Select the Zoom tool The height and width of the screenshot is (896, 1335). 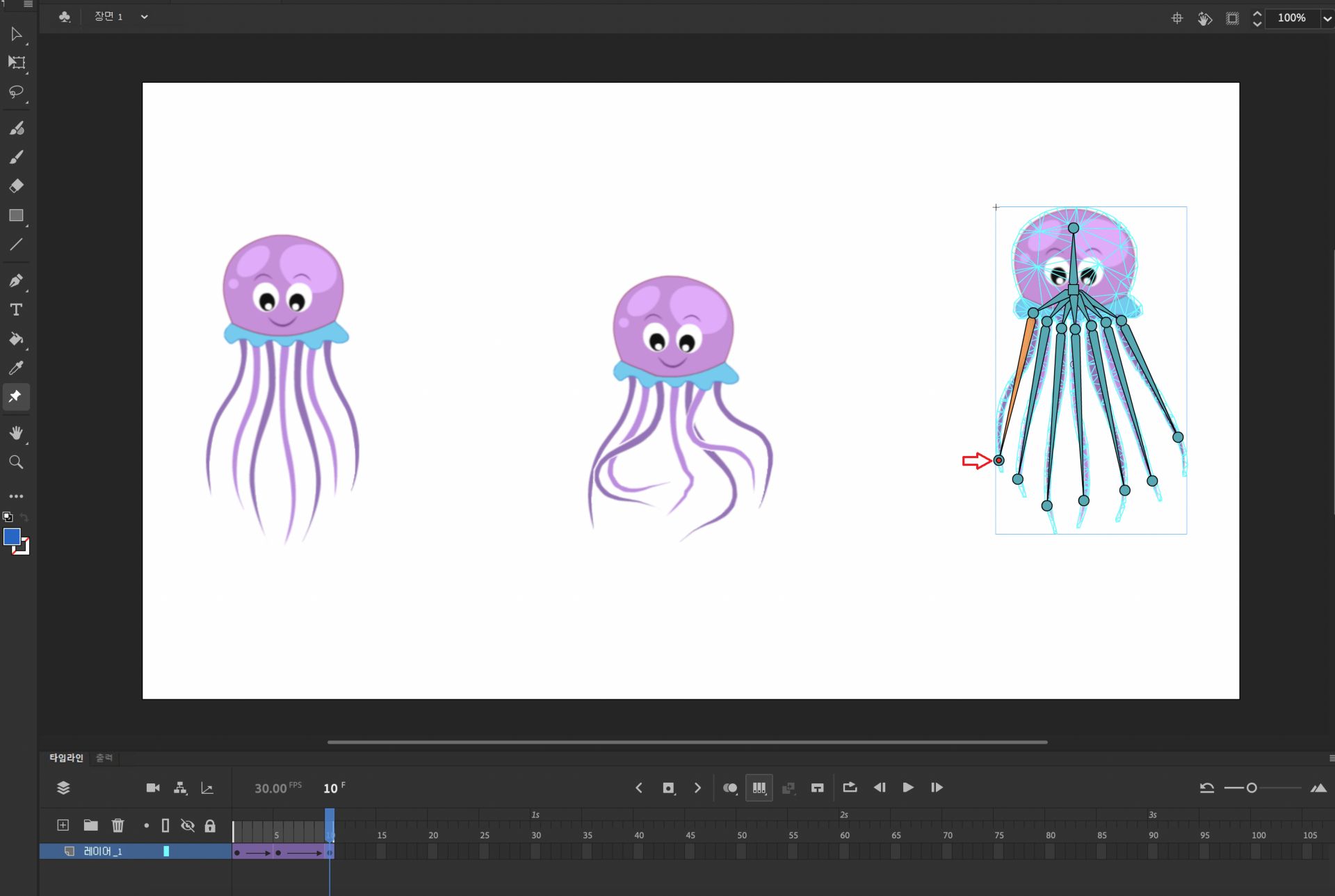[17, 462]
